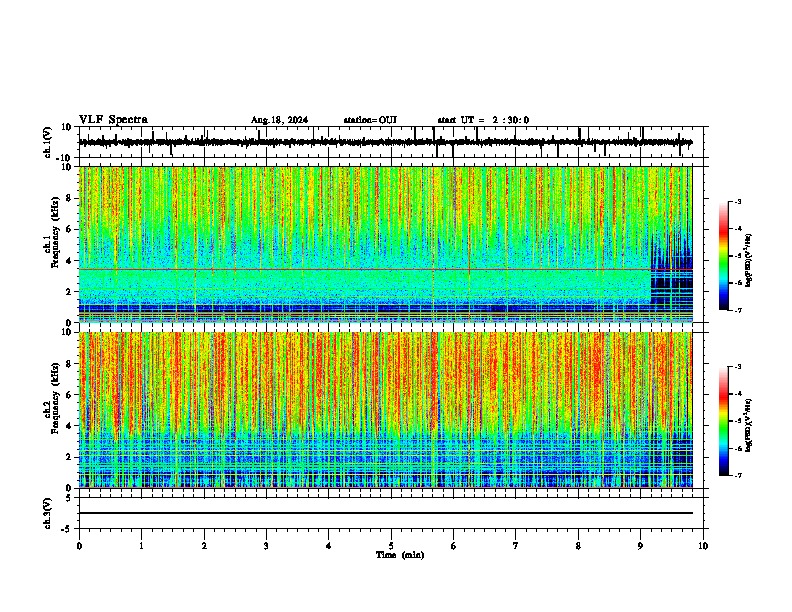This screenshot has width=792, height=612.
Task: Click the "-7" tick on ch.2 colorbar
Action: (x=737, y=475)
